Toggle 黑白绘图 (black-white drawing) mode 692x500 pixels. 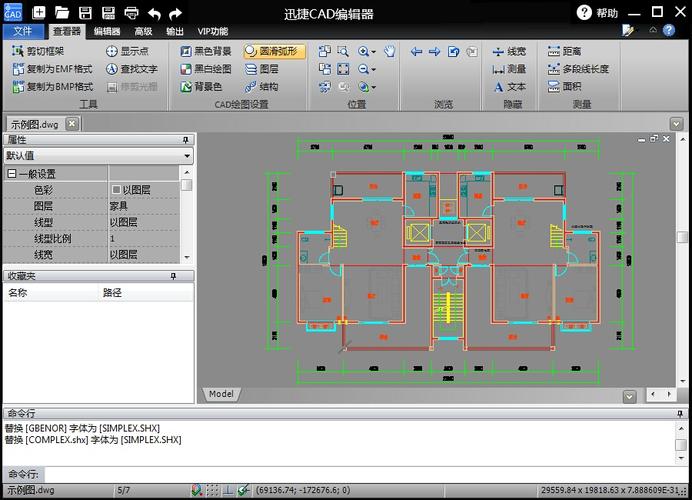click(205, 69)
